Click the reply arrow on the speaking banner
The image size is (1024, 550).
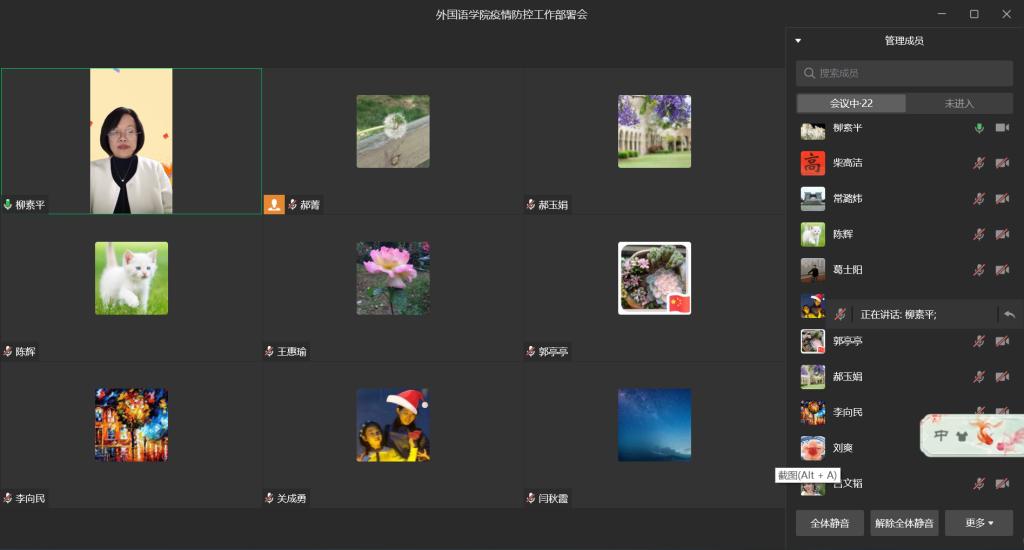1009,314
